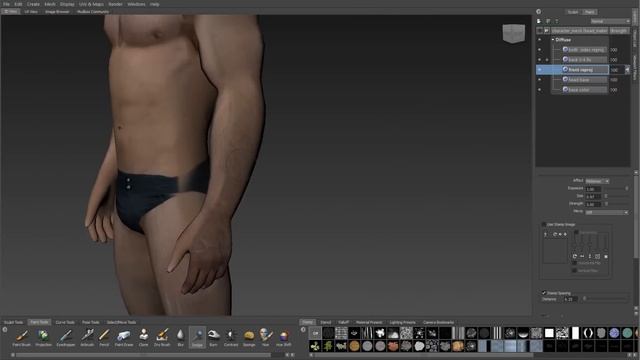Select the Dry Brush tool
This screenshot has width=640, height=360.
click(x=162, y=337)
